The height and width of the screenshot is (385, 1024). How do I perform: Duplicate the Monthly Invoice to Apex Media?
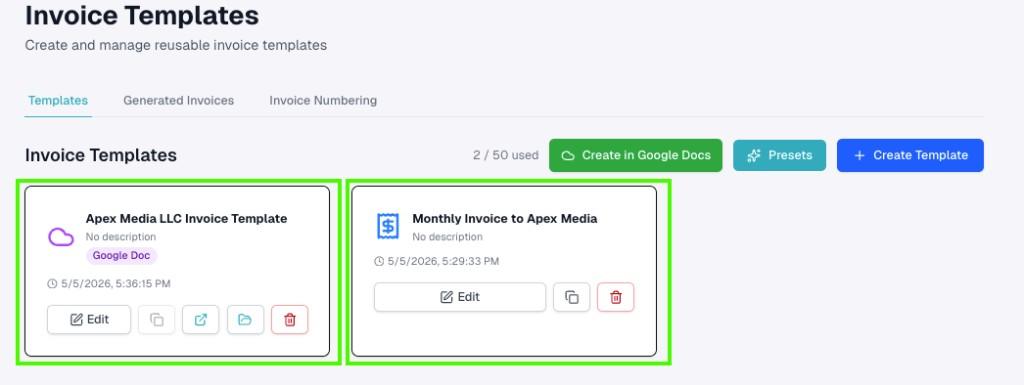571,297
